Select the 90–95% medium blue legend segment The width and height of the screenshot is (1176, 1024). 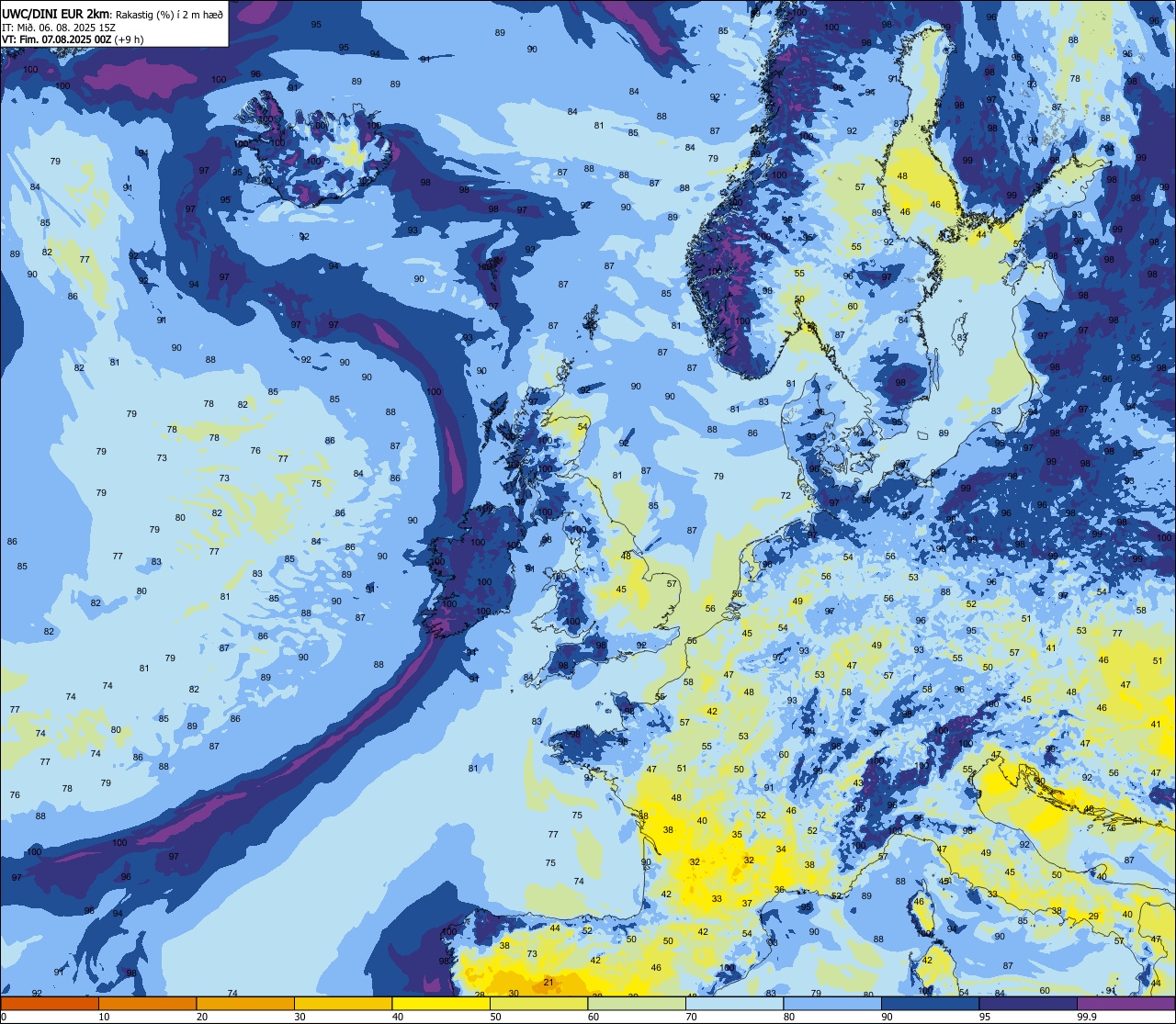coord(931,1003)
